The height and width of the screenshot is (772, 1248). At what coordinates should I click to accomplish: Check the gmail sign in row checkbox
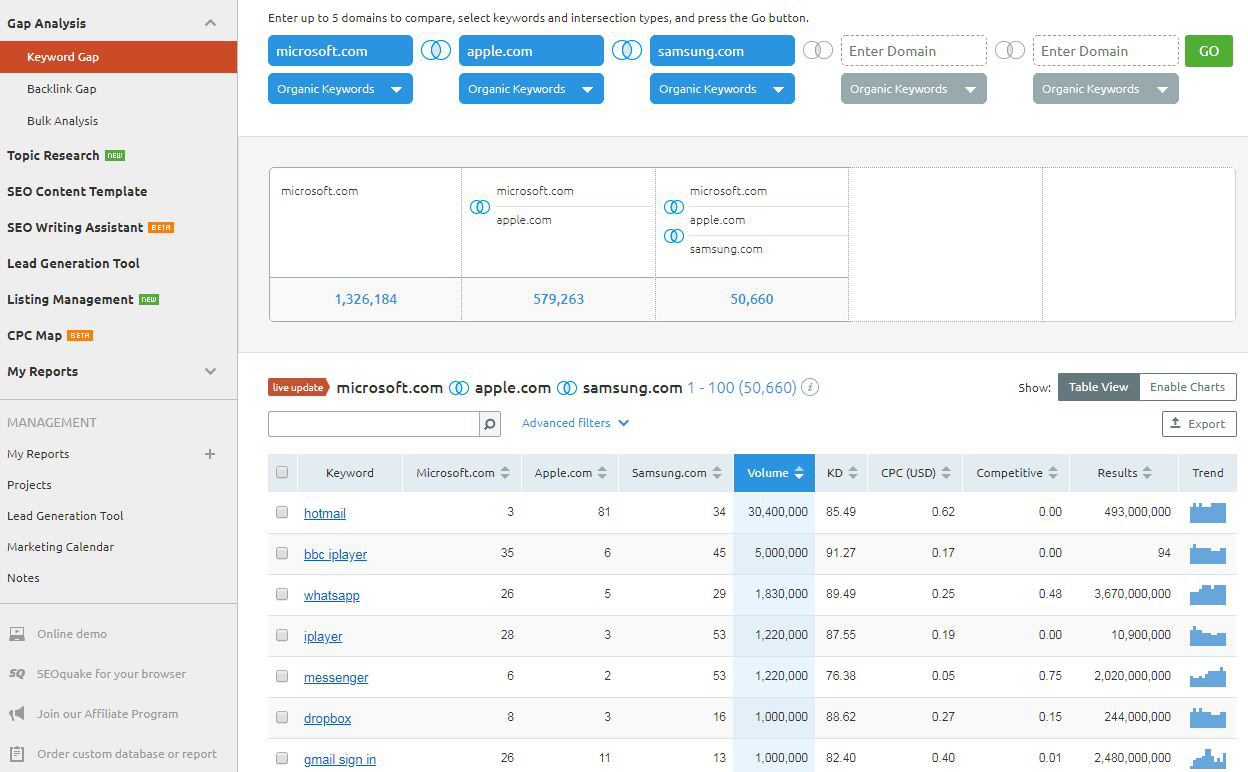click(282, 758)
